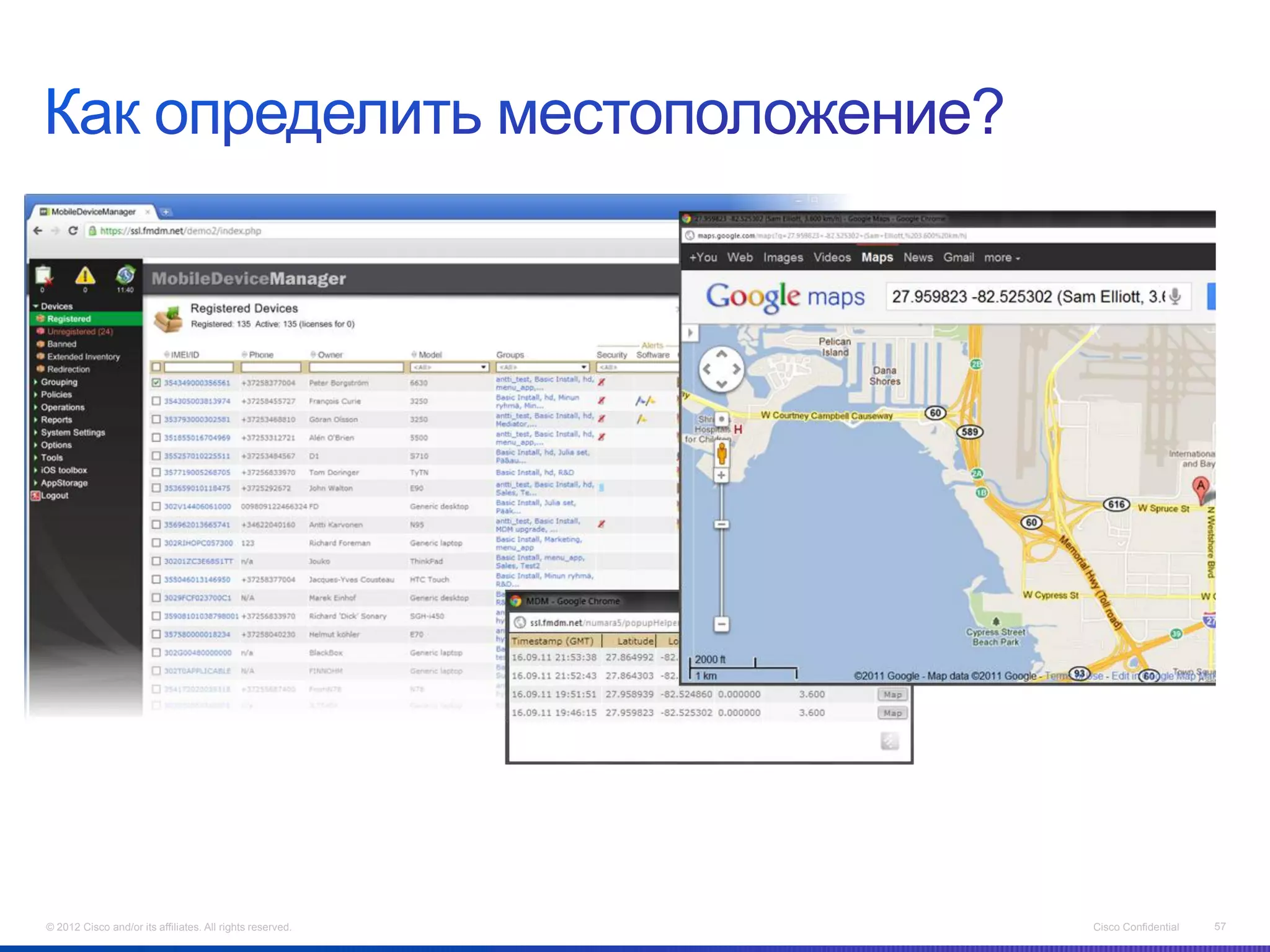
Task: Click the browser back arrow
Action: click(x=38, y=231)
